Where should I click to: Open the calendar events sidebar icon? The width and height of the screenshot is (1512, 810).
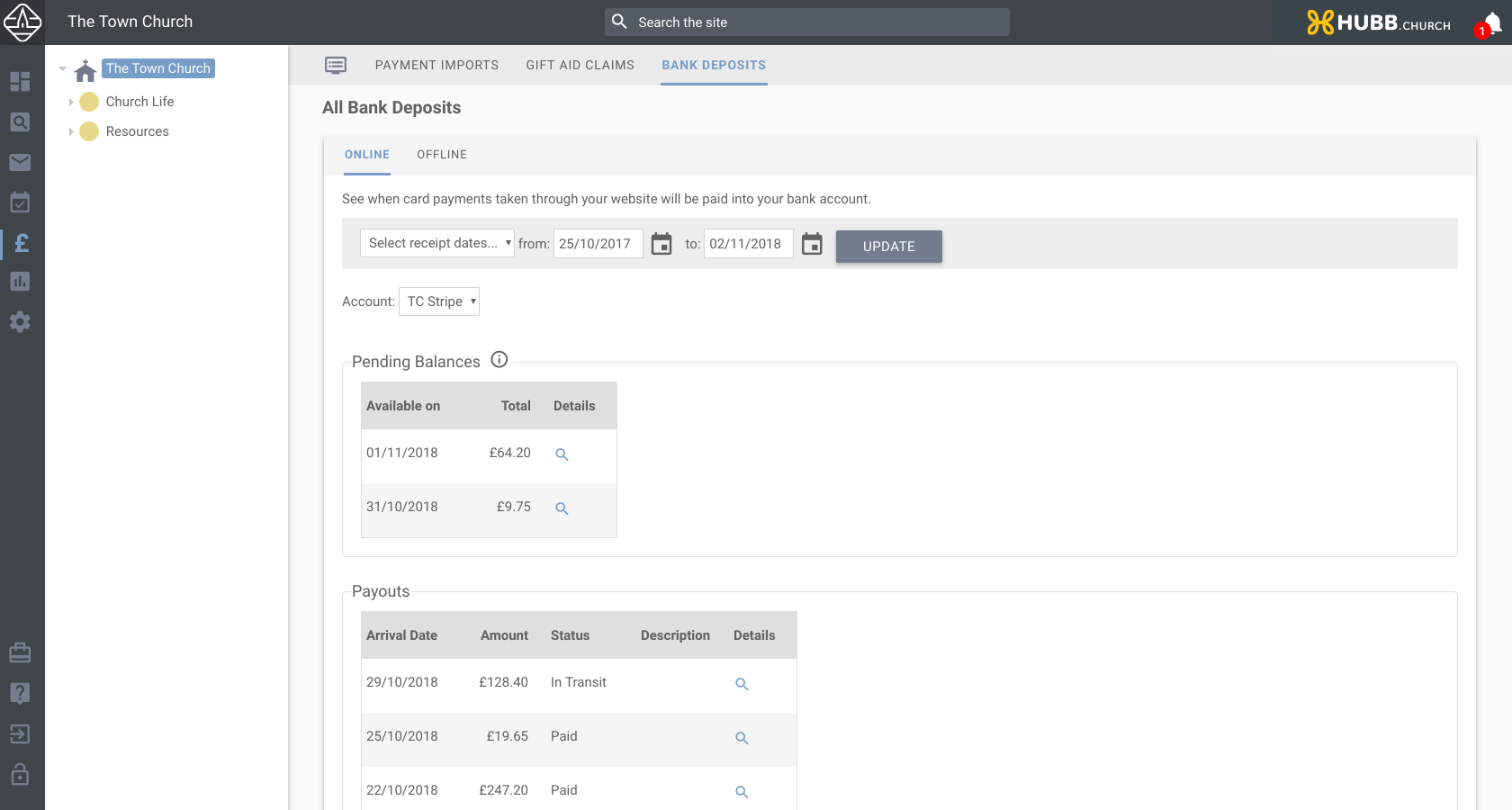tap(20, 202)
